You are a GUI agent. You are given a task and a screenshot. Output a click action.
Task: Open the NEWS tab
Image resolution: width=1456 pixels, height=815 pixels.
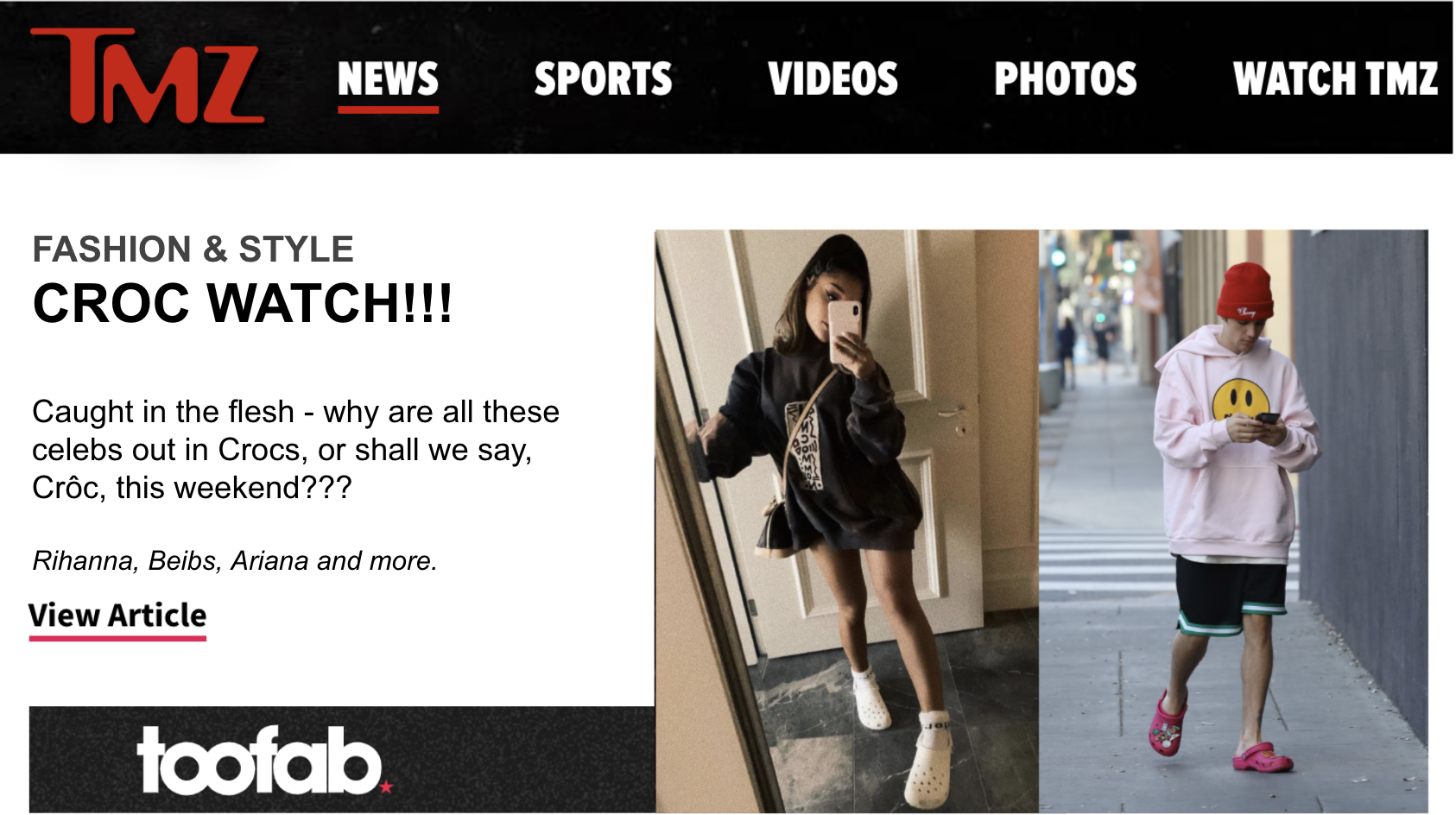(x=388, y=79)
